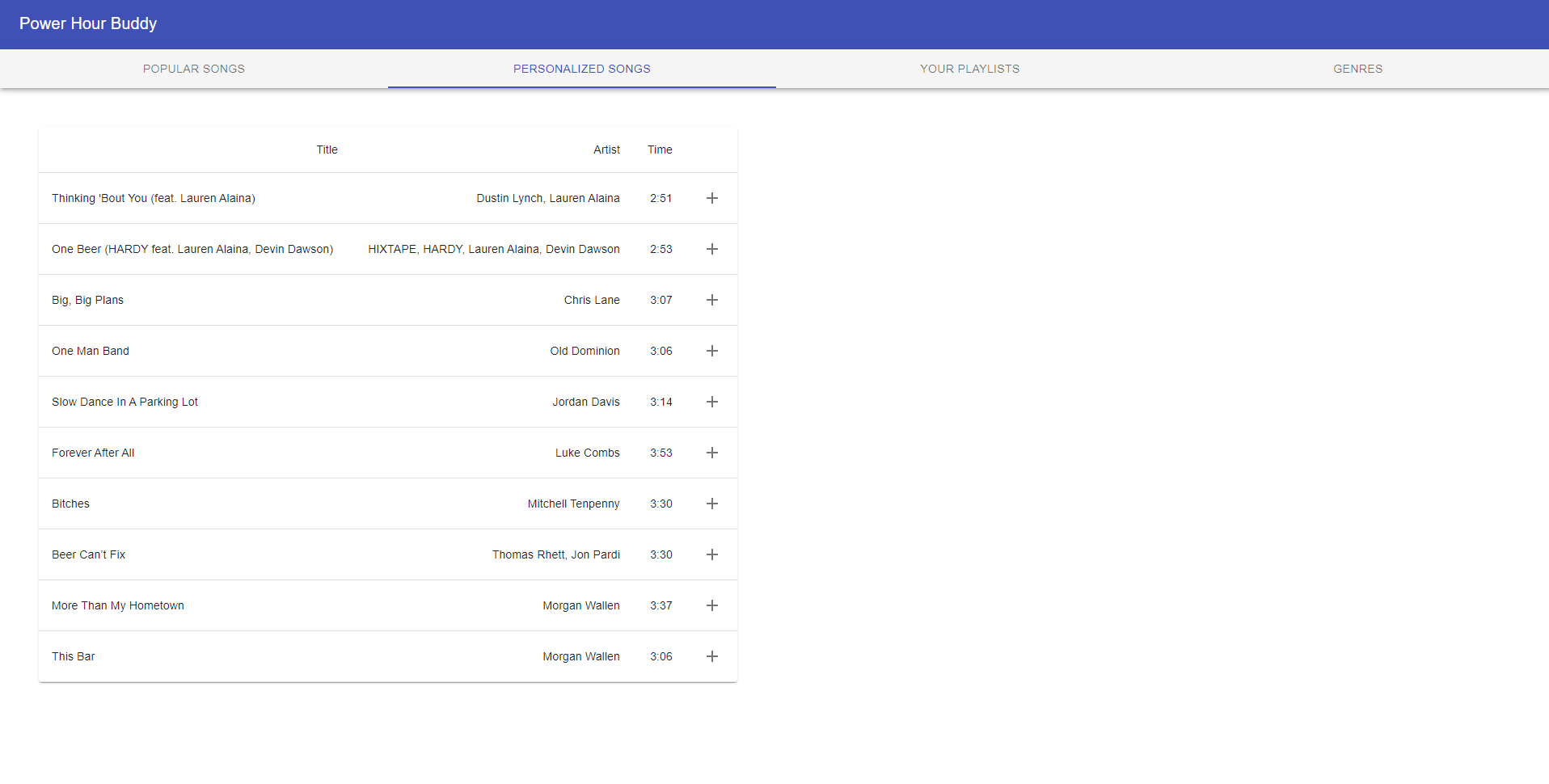Select artist name Jordan Davis
The height and width of the screenshot is (784, 1549).
coord(586,402)
